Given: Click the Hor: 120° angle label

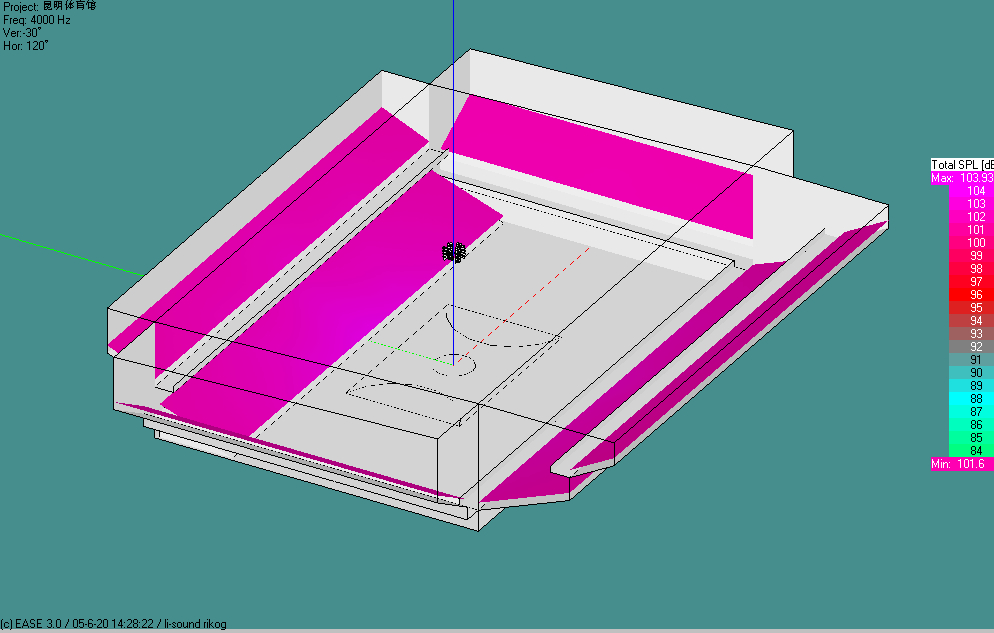Looking at the screenshot, I should click(x=27, y=46).
